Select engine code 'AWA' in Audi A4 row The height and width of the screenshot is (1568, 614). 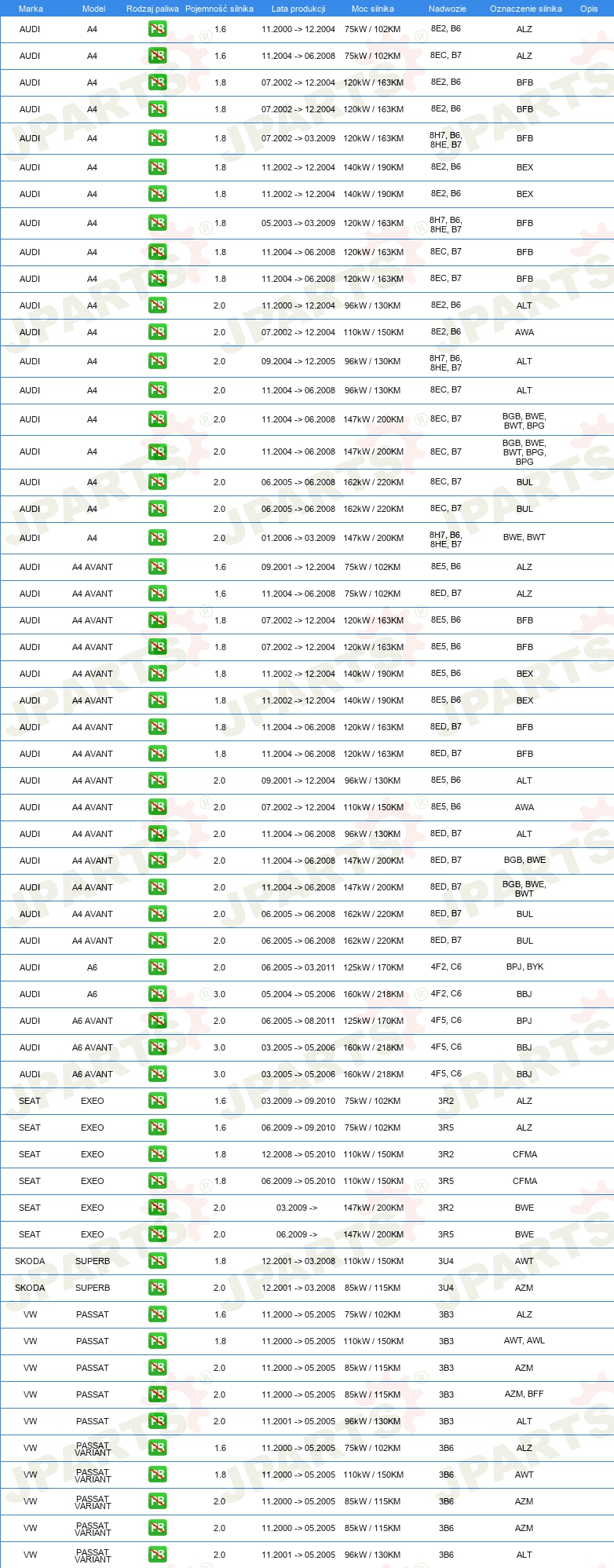pyautogui.click(x=524, y=332)
